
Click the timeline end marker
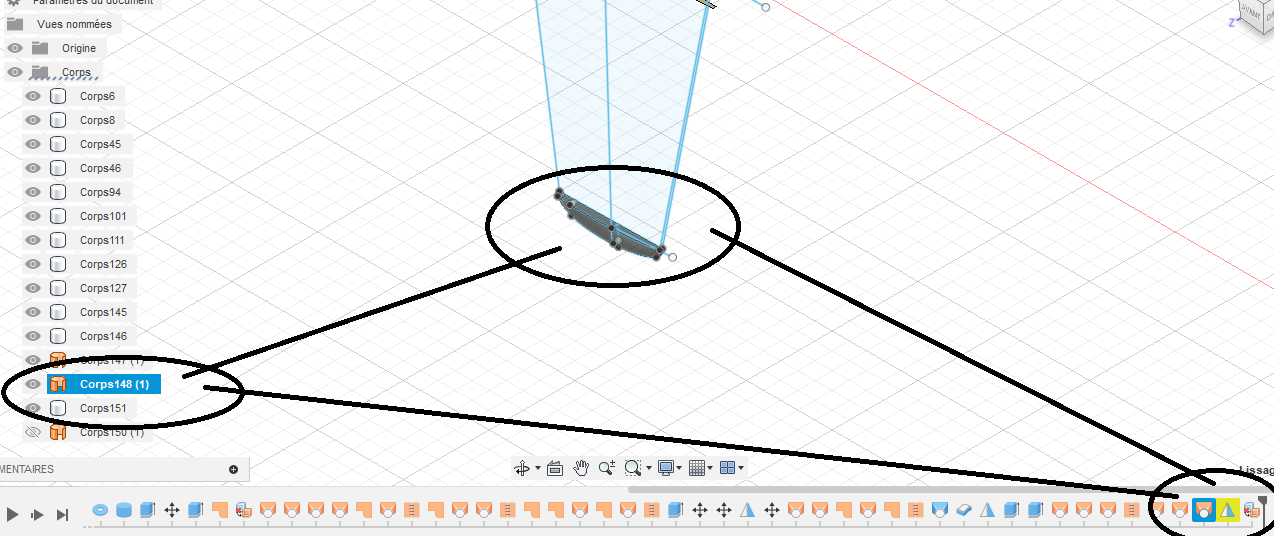coord(1263,507)
